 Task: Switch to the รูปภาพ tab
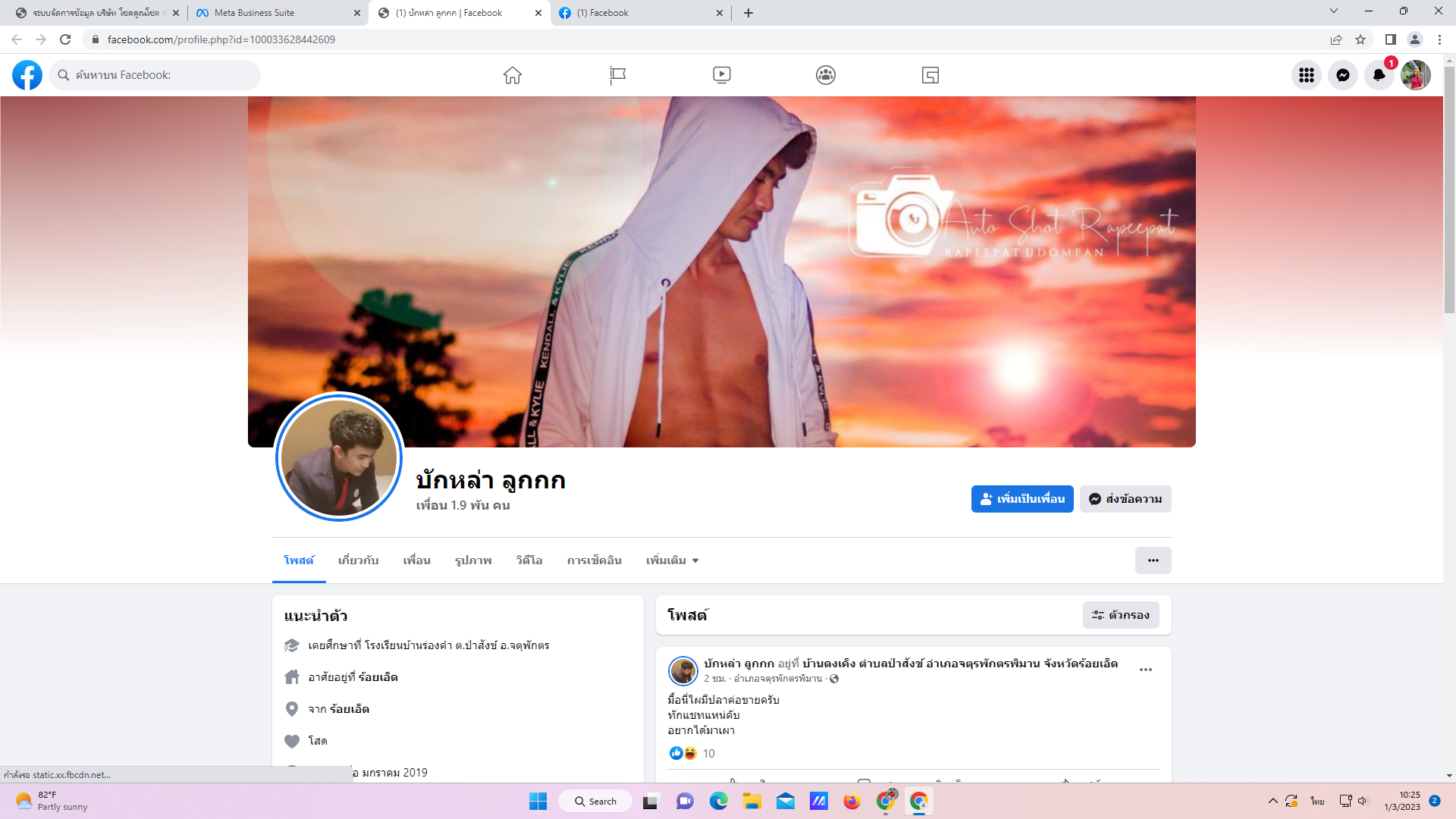pyautogui.click(x=473, y=560)
